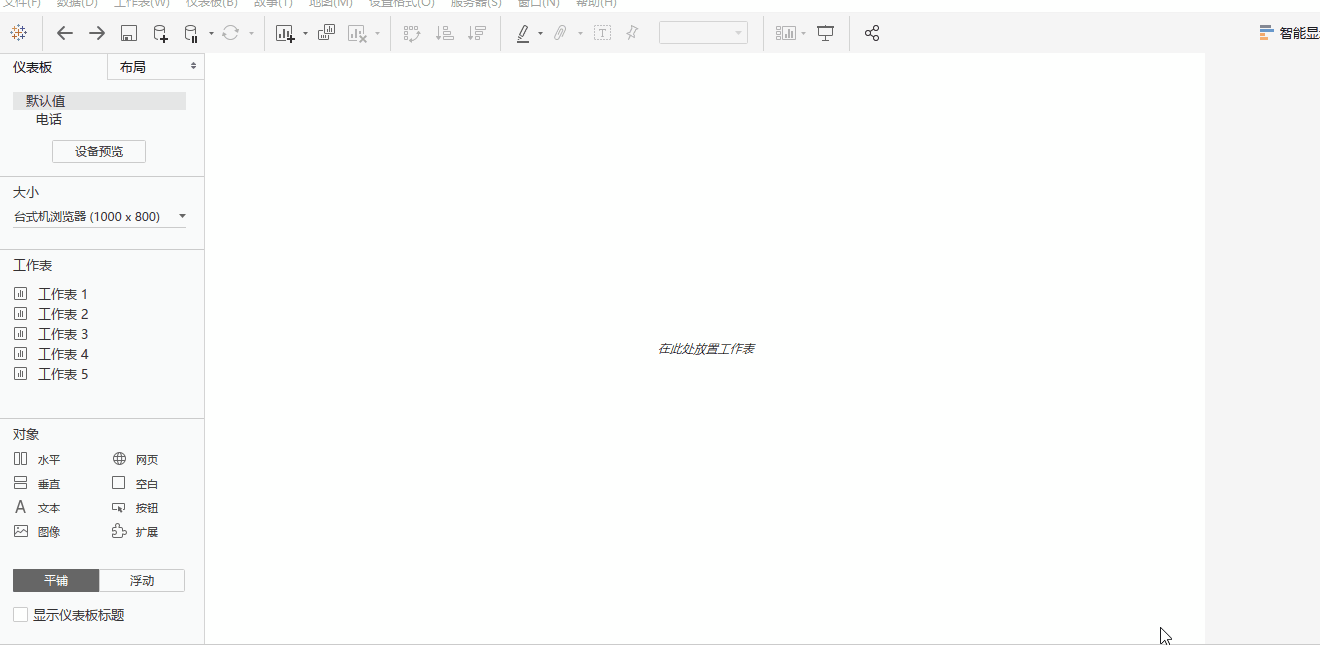
Task: Sort descending icon in toolbar
Action: 477,33
